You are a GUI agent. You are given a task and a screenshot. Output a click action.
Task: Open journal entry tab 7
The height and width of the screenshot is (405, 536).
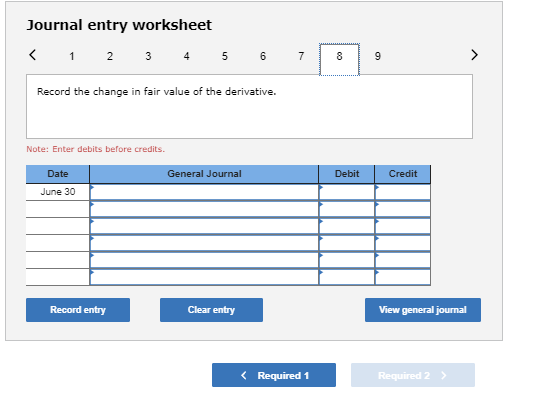[x=301, y=56]
